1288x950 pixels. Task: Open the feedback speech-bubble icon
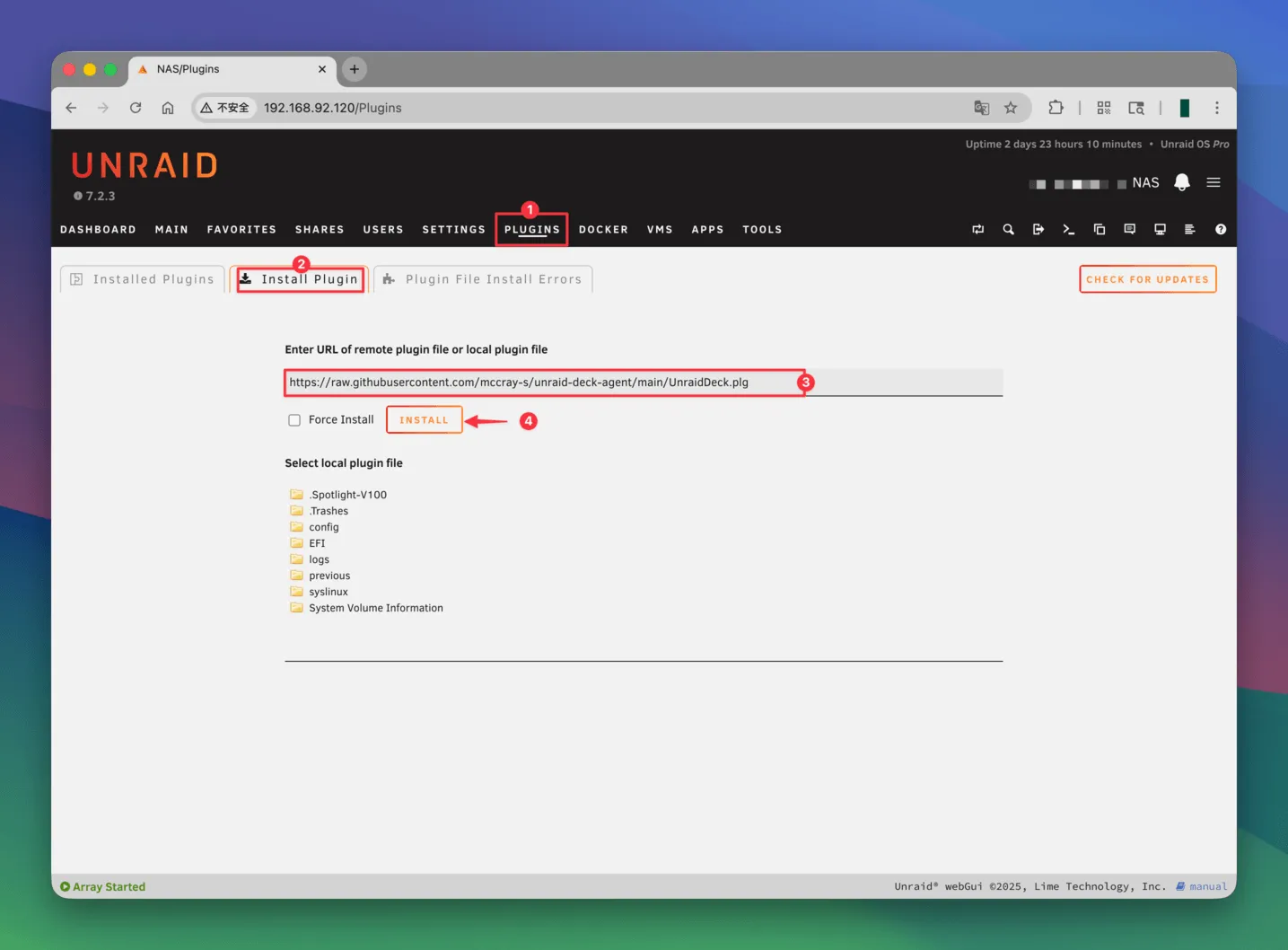click(1130, 230)
